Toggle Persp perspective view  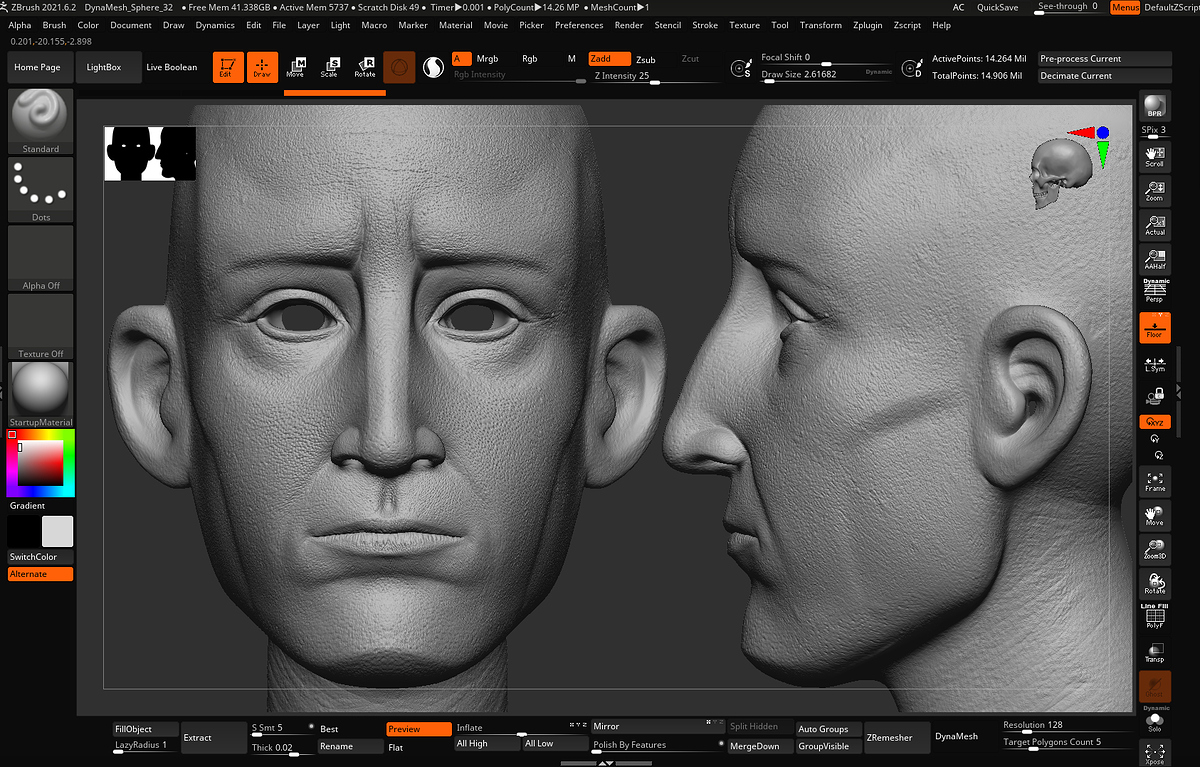(x=1155, y=291)
